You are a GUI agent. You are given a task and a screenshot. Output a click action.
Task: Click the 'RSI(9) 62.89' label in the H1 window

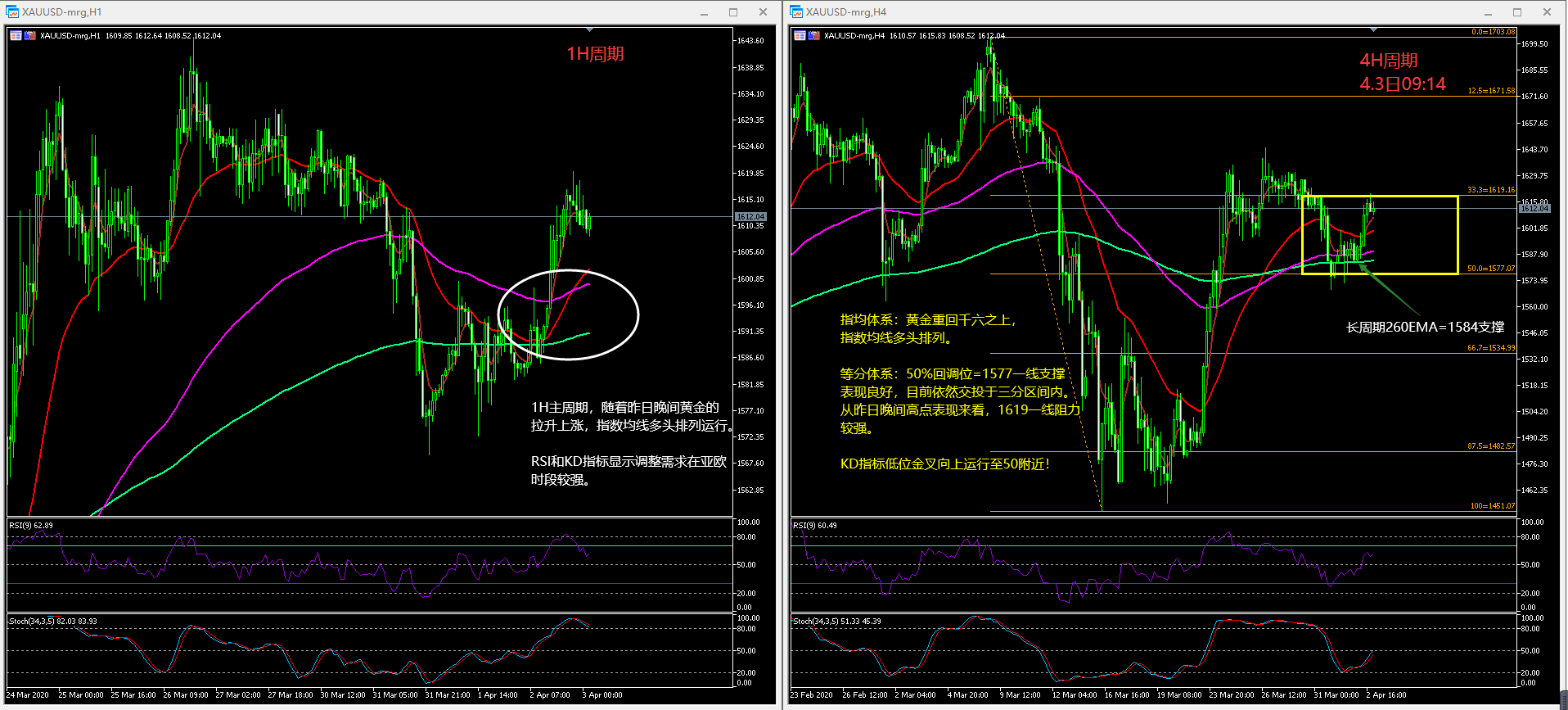point(31,525)
